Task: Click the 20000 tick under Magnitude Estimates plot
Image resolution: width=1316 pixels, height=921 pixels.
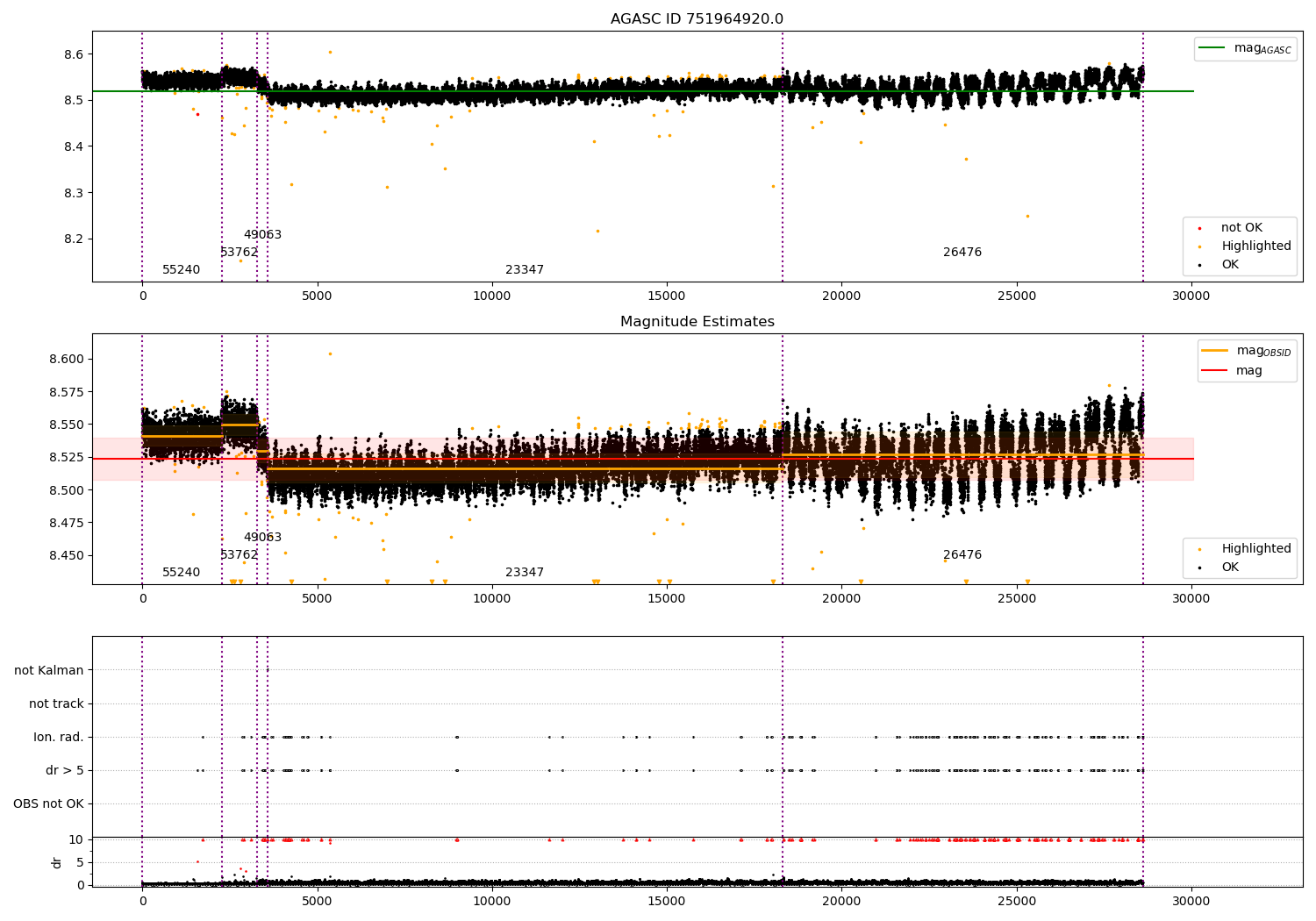Action: click(841, 598)
